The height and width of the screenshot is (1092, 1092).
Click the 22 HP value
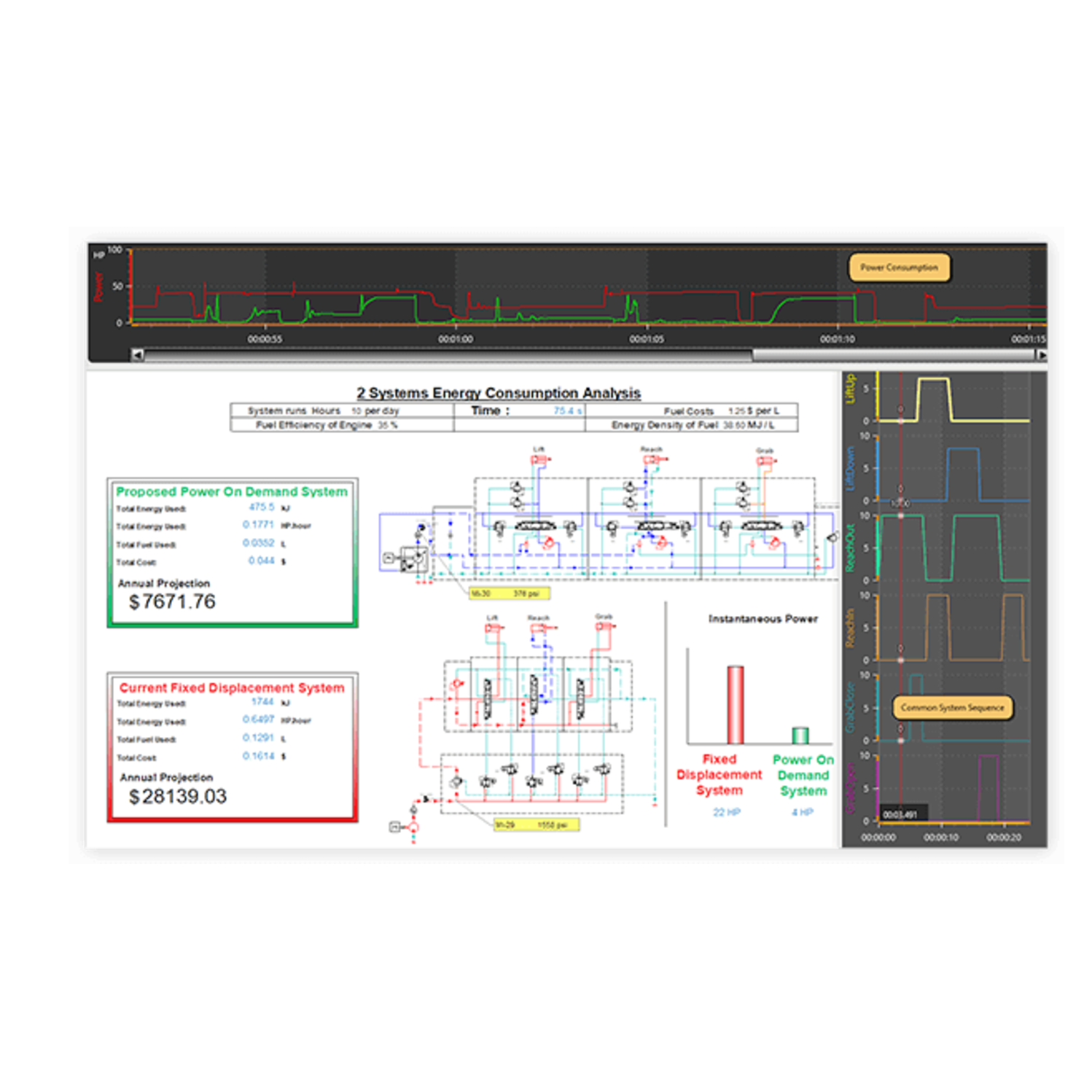(727, 812)
